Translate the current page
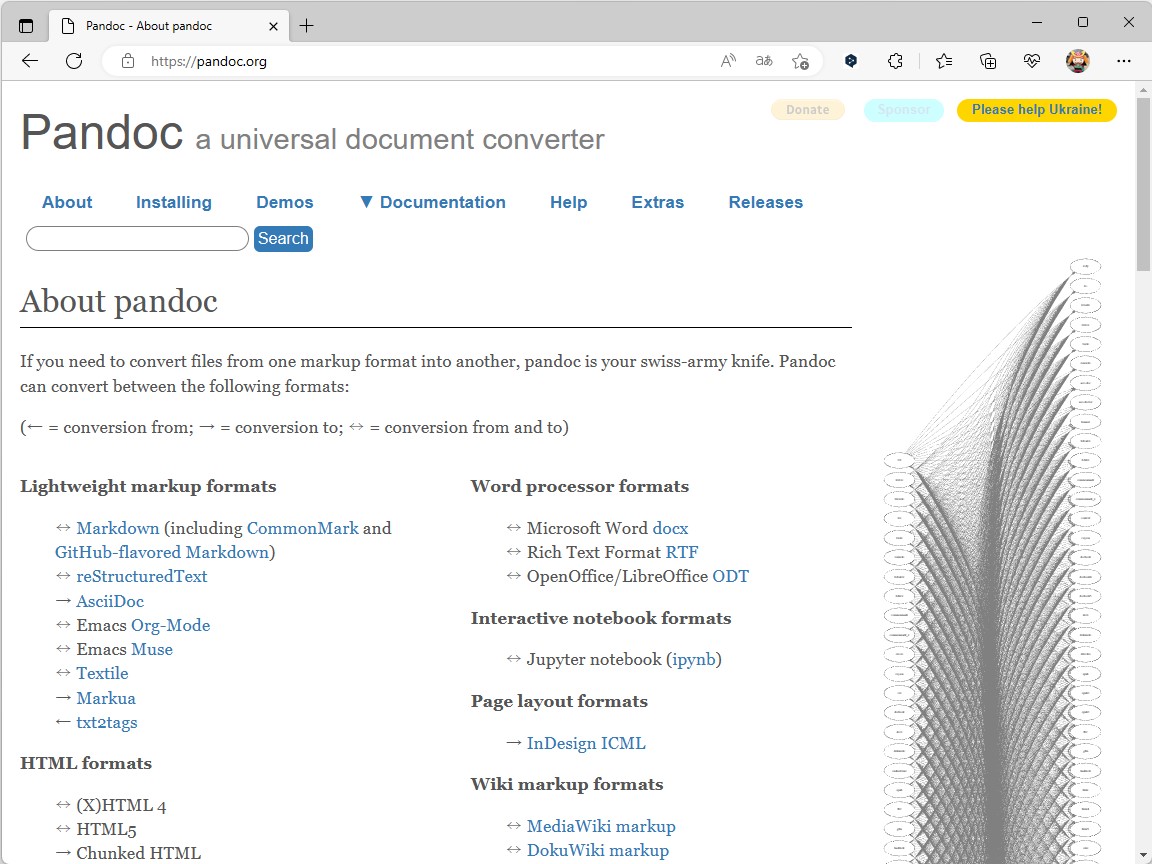Screen dimensions: 1152x864 tap(763, 61)
